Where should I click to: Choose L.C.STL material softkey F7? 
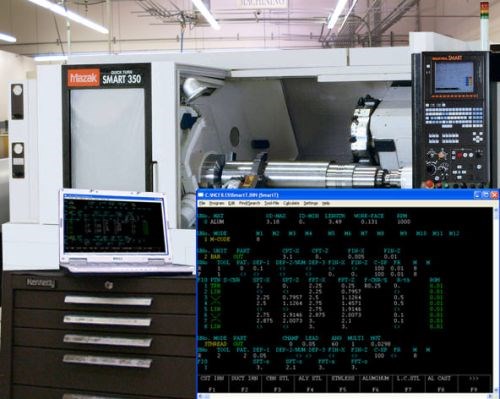[408, 383]
